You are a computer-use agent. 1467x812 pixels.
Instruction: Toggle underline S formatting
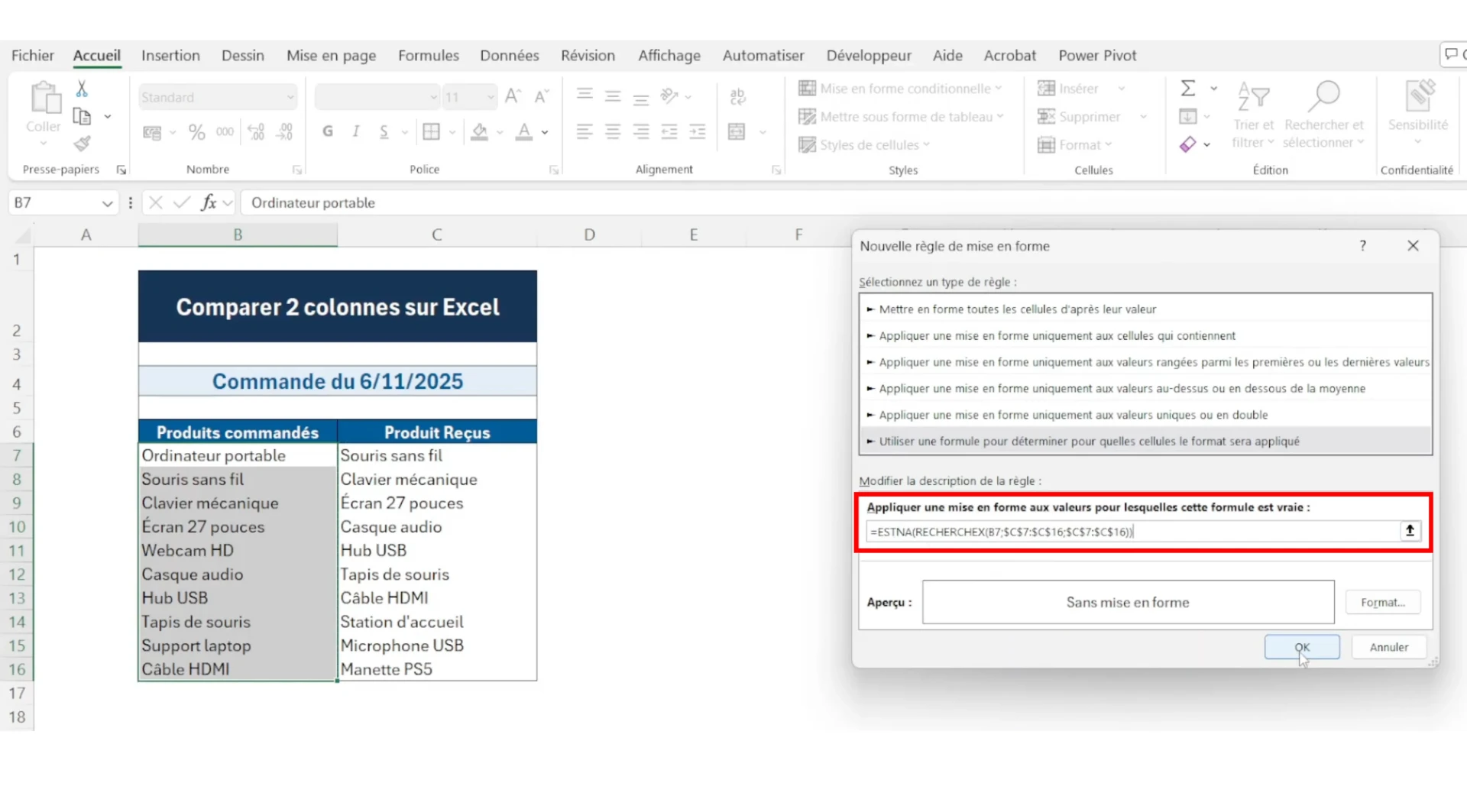[384, 131]
